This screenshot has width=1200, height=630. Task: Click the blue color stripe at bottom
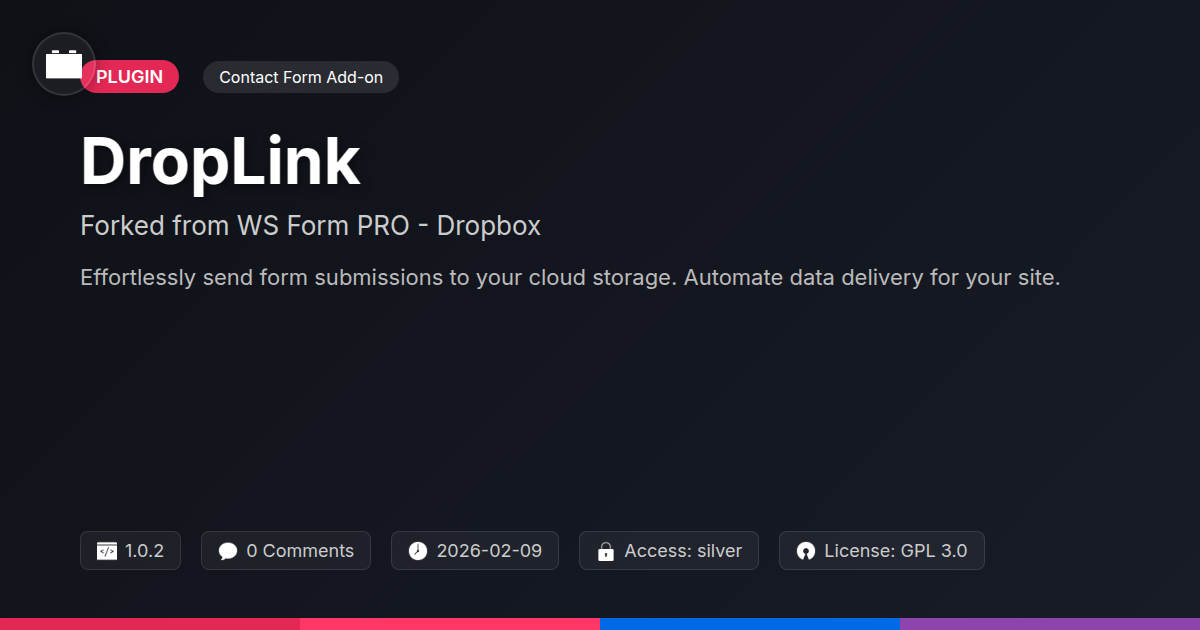750,624
